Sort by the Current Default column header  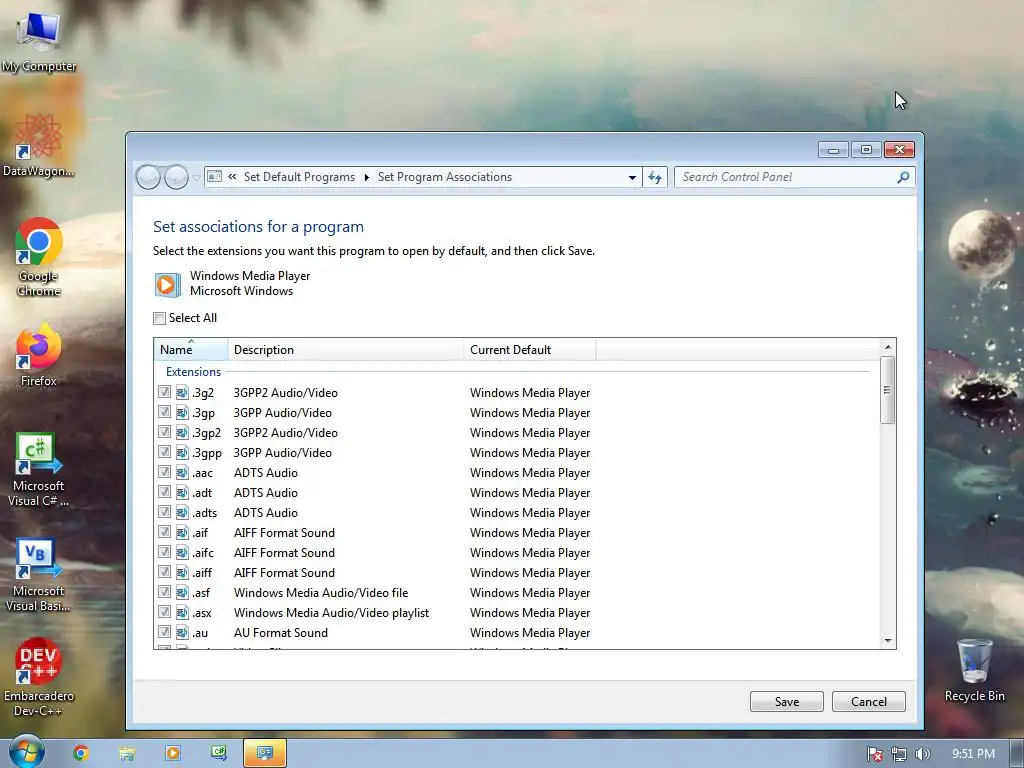click(530, 349)
